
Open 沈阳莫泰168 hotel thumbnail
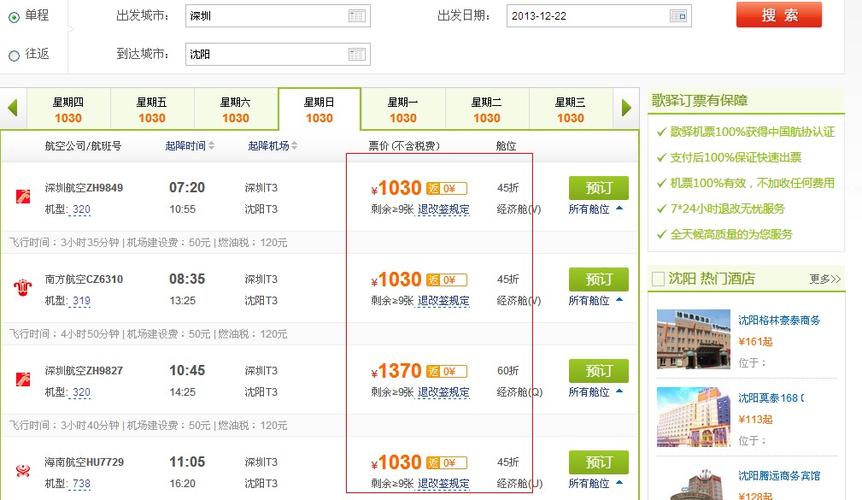point(694,417)
